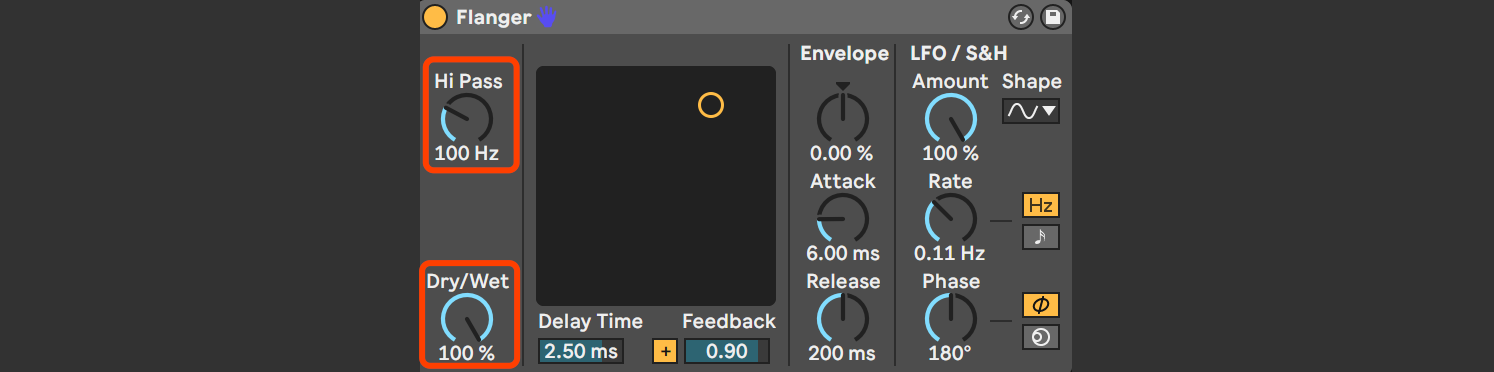This screenshot has width=1494, height=372.
Task: Click the save preset disk icon
Action: 1052,17
